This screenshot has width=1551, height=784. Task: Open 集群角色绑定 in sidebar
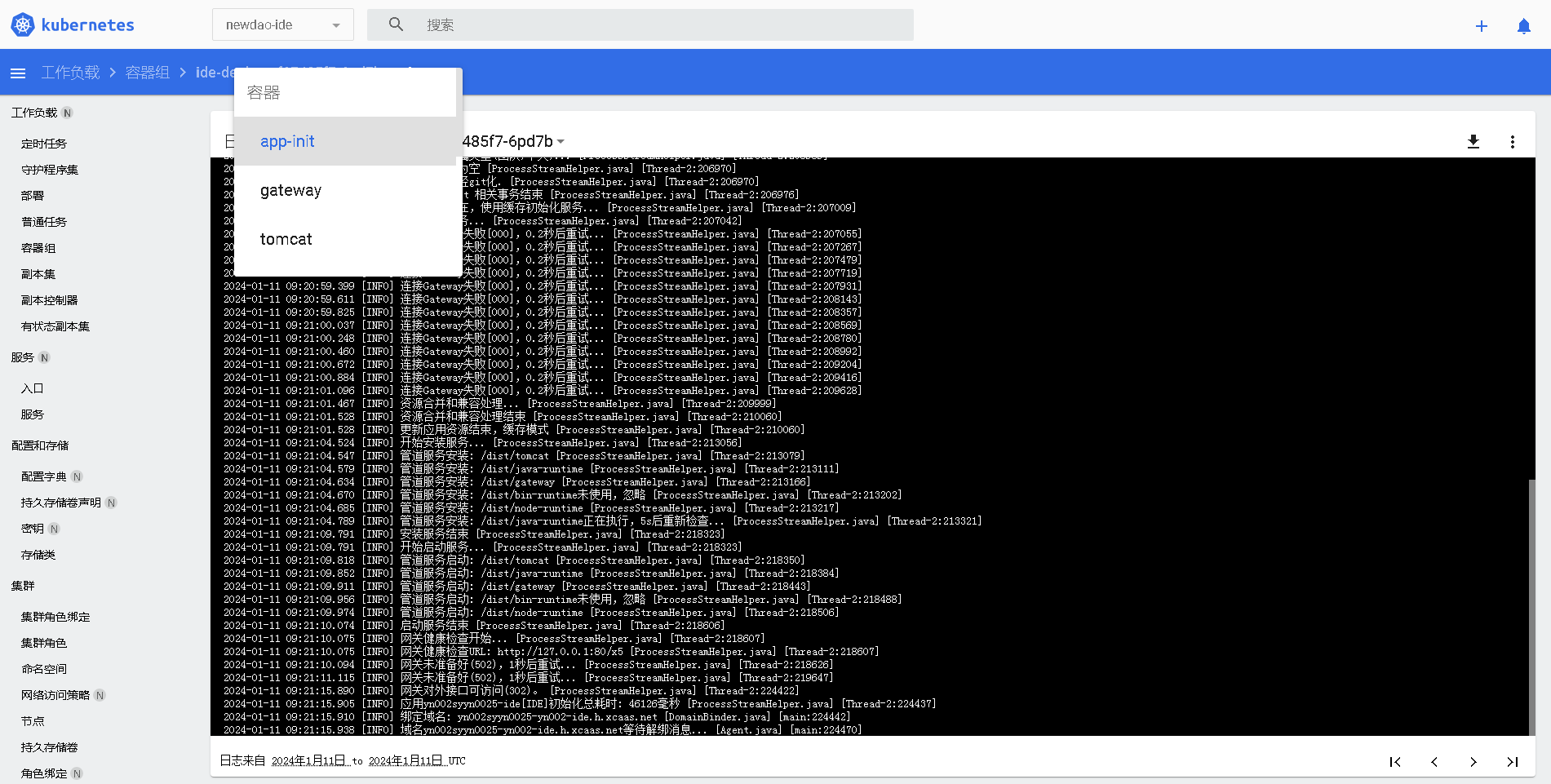point(55,617)
